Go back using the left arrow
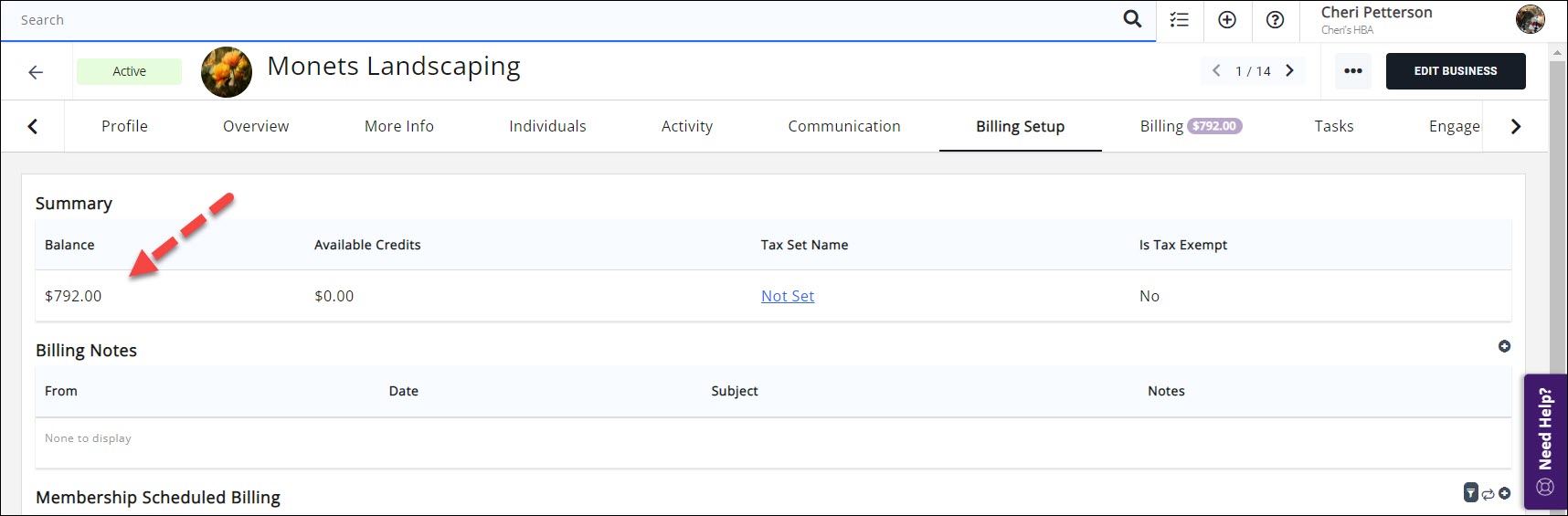1568x516 pixels. pos(36,72)
